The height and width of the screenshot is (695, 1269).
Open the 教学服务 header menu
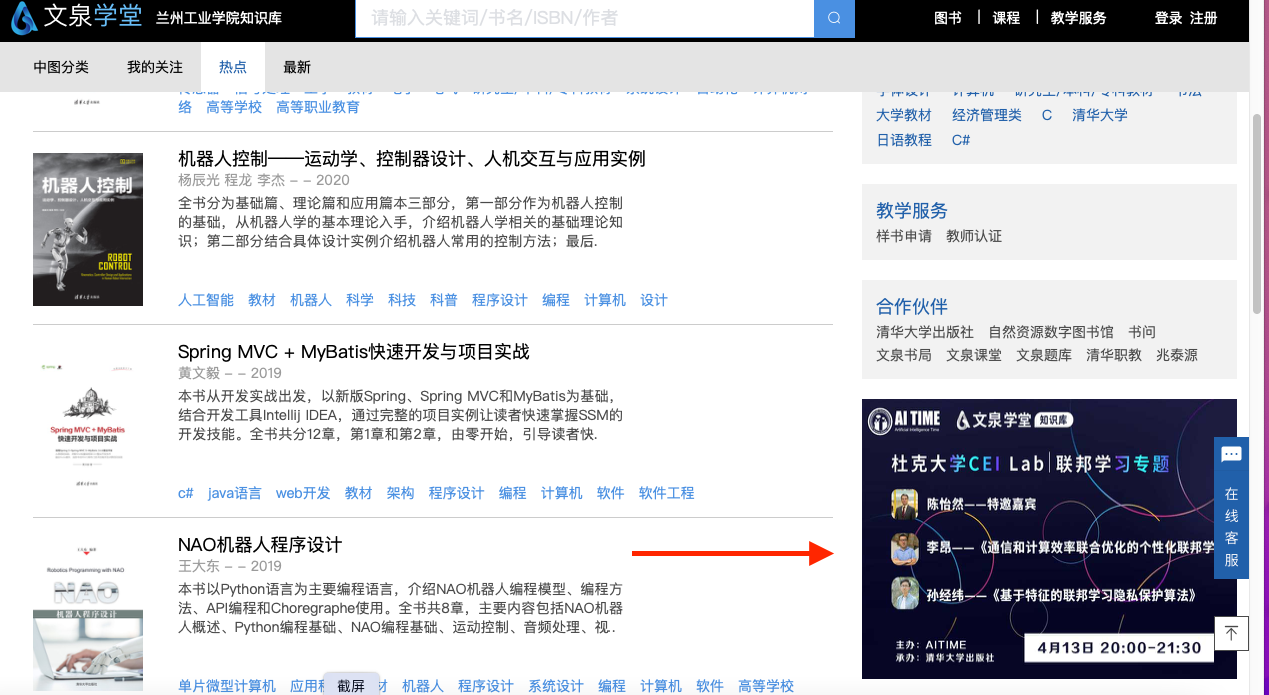(x=1078, y=18)
